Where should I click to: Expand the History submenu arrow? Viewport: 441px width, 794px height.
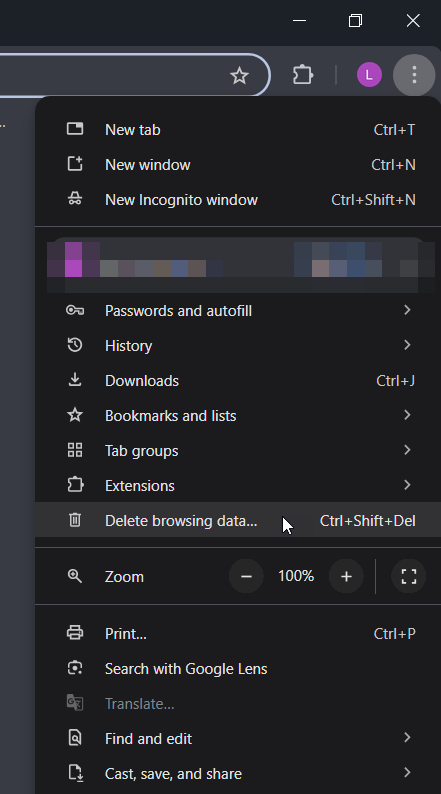[407, 345]
